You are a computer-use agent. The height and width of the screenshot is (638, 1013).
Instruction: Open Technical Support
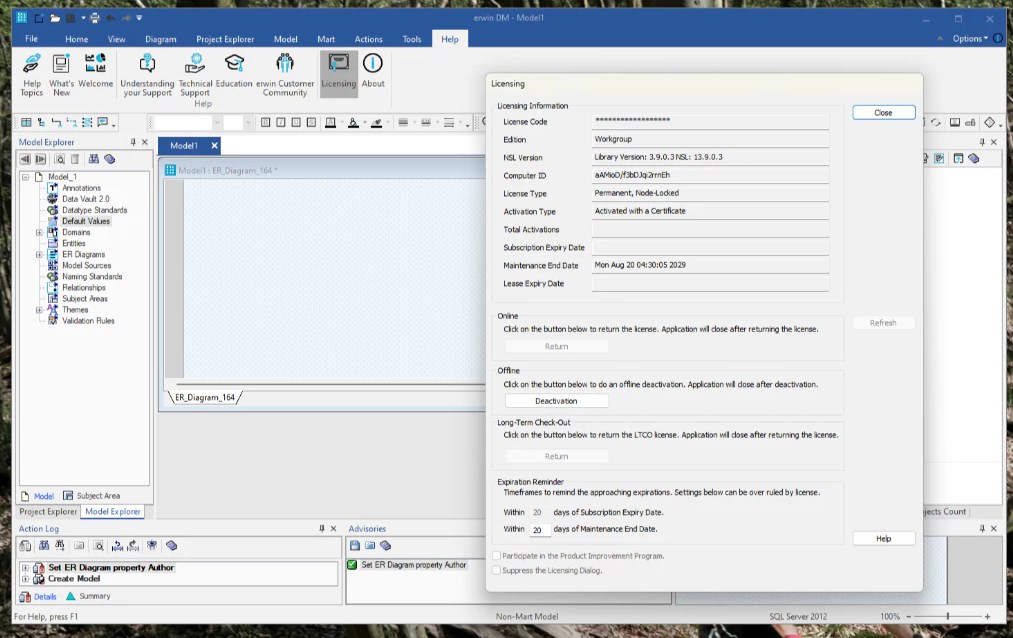pyautogui.click(x=195, y=75)
